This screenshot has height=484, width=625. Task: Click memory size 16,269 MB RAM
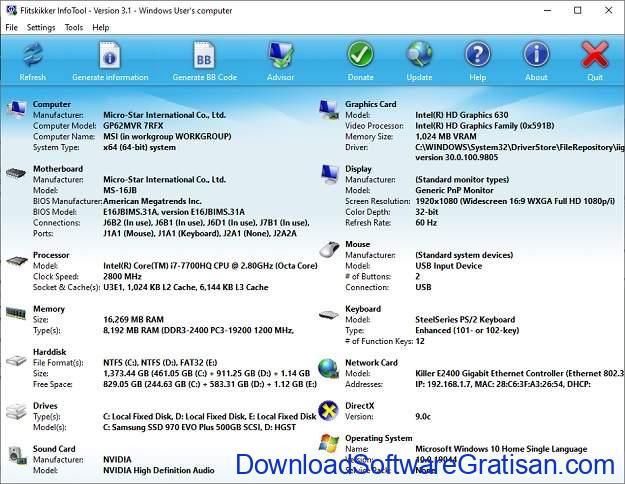pos(133,319)
